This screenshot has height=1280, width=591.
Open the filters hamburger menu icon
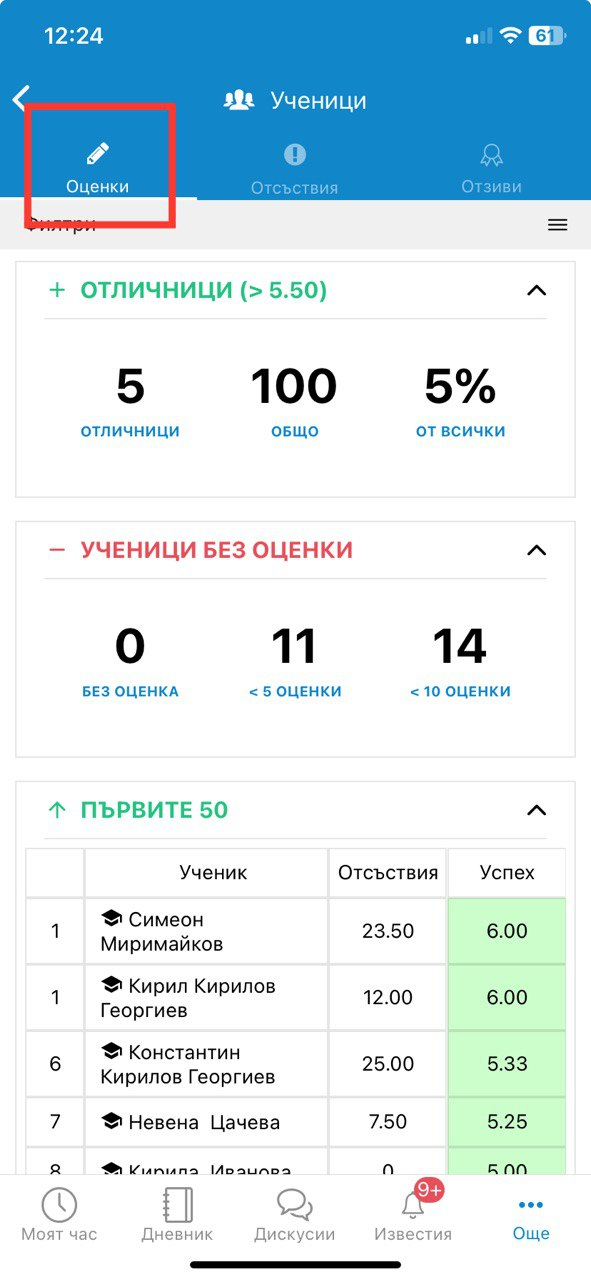[x=557, y=225]
